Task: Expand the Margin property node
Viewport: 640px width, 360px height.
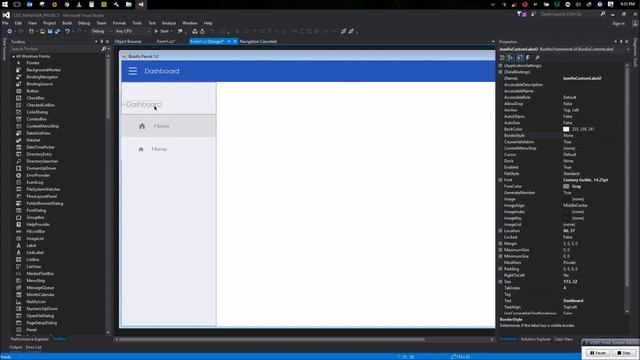Action: click(501, 243)
